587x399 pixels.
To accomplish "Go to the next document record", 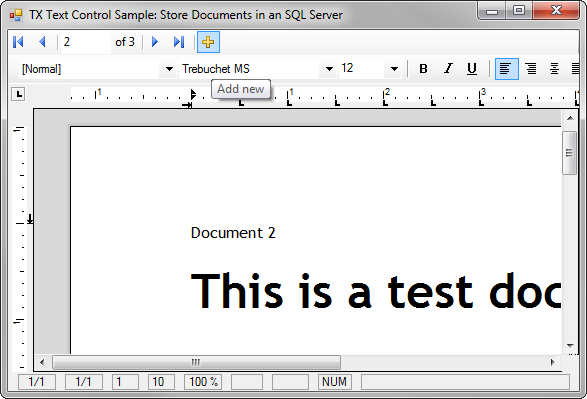I will point(155,42).
